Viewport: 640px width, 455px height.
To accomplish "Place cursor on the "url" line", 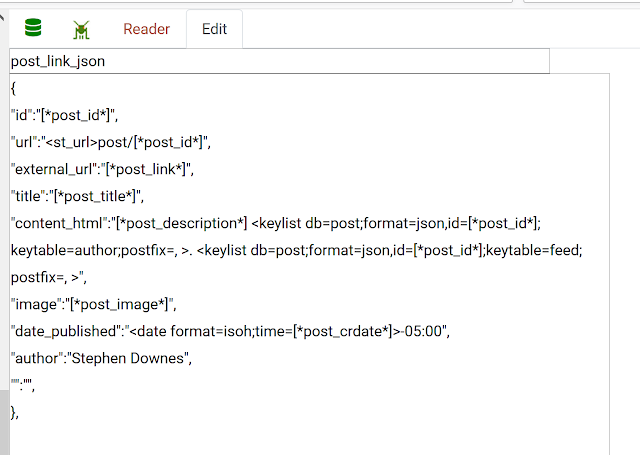I will click(111, 141).
